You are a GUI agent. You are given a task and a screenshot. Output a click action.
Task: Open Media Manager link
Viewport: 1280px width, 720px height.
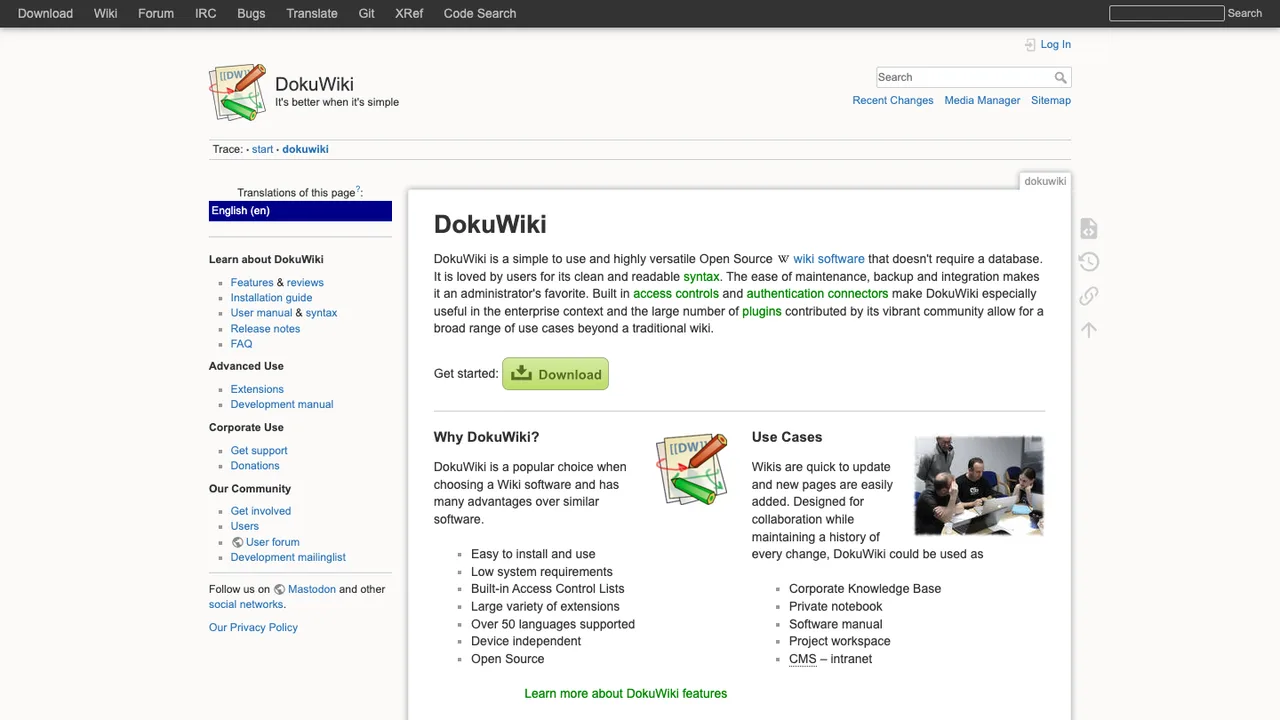(x=982, y=100)
